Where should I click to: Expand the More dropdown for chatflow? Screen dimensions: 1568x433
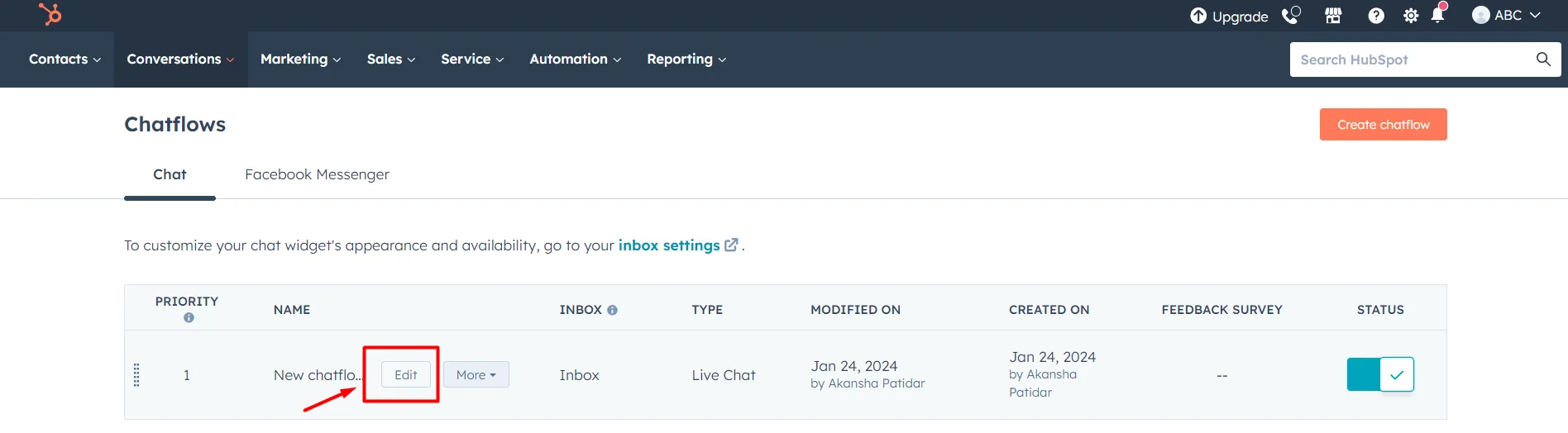point(476,375)
